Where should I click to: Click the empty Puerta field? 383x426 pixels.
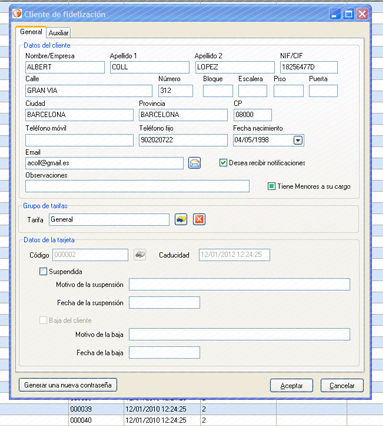tap(323, 91)
